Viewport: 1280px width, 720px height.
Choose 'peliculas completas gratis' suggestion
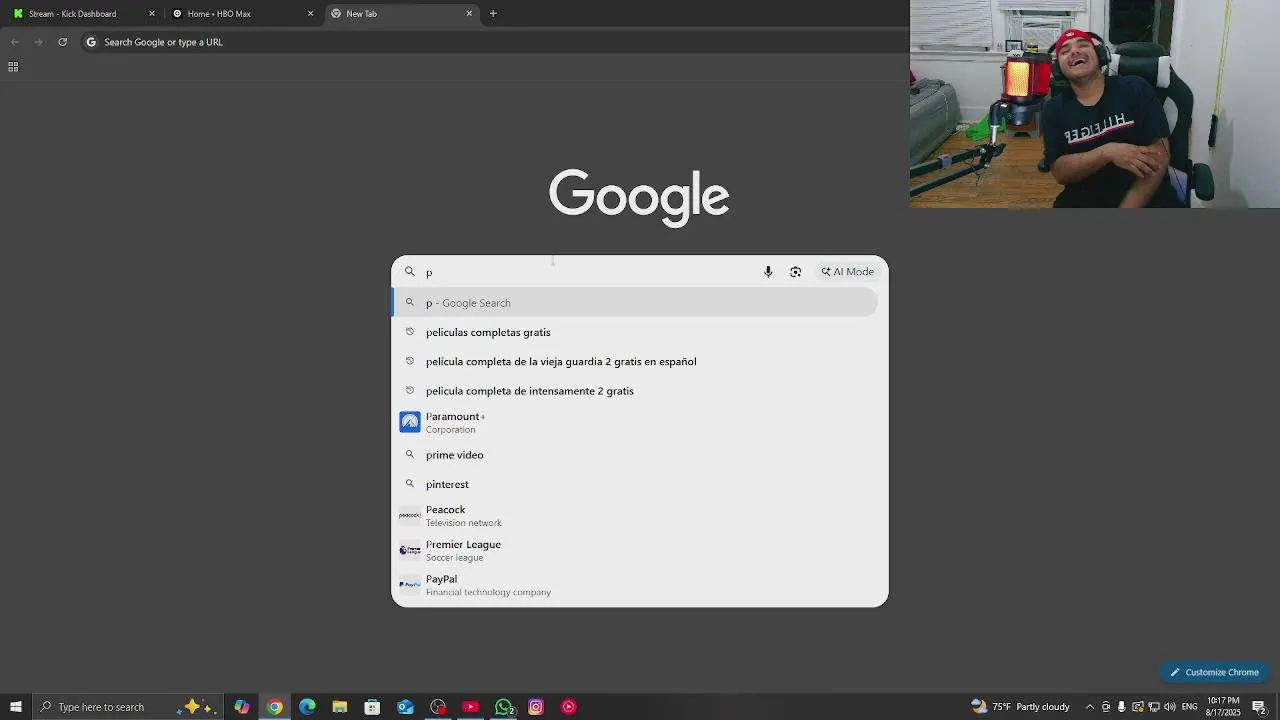(x=634, y=332)
